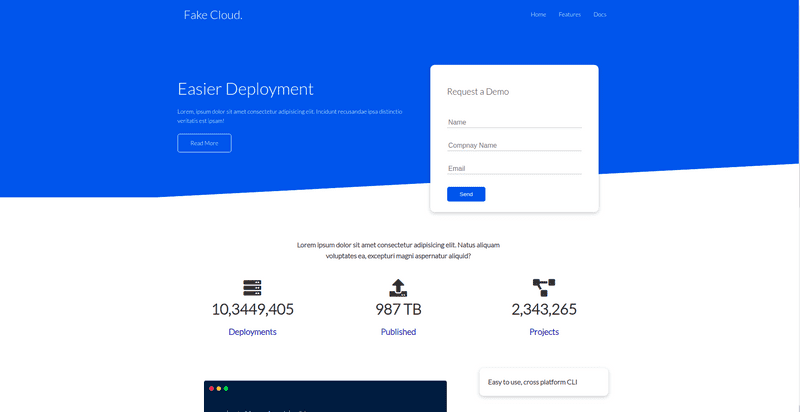Click the server icon above Deployments
The width and height of the screenshot is (800, 412).
click(x=252, y=288)
